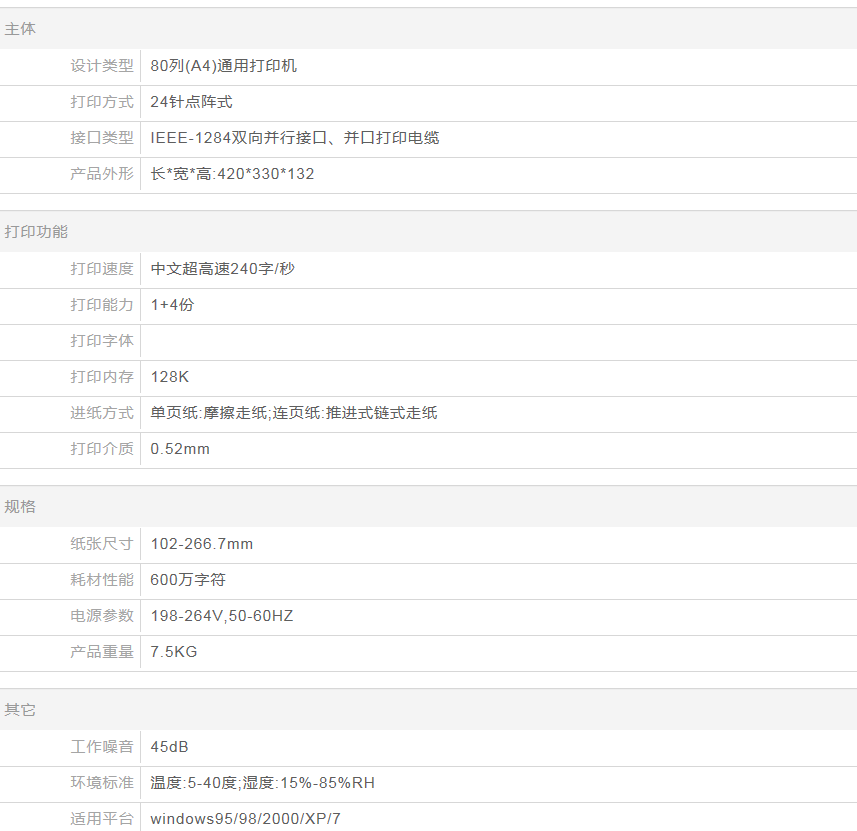
Task: Select the 102-266.7mm paper size value
Action: click(201, 544)
